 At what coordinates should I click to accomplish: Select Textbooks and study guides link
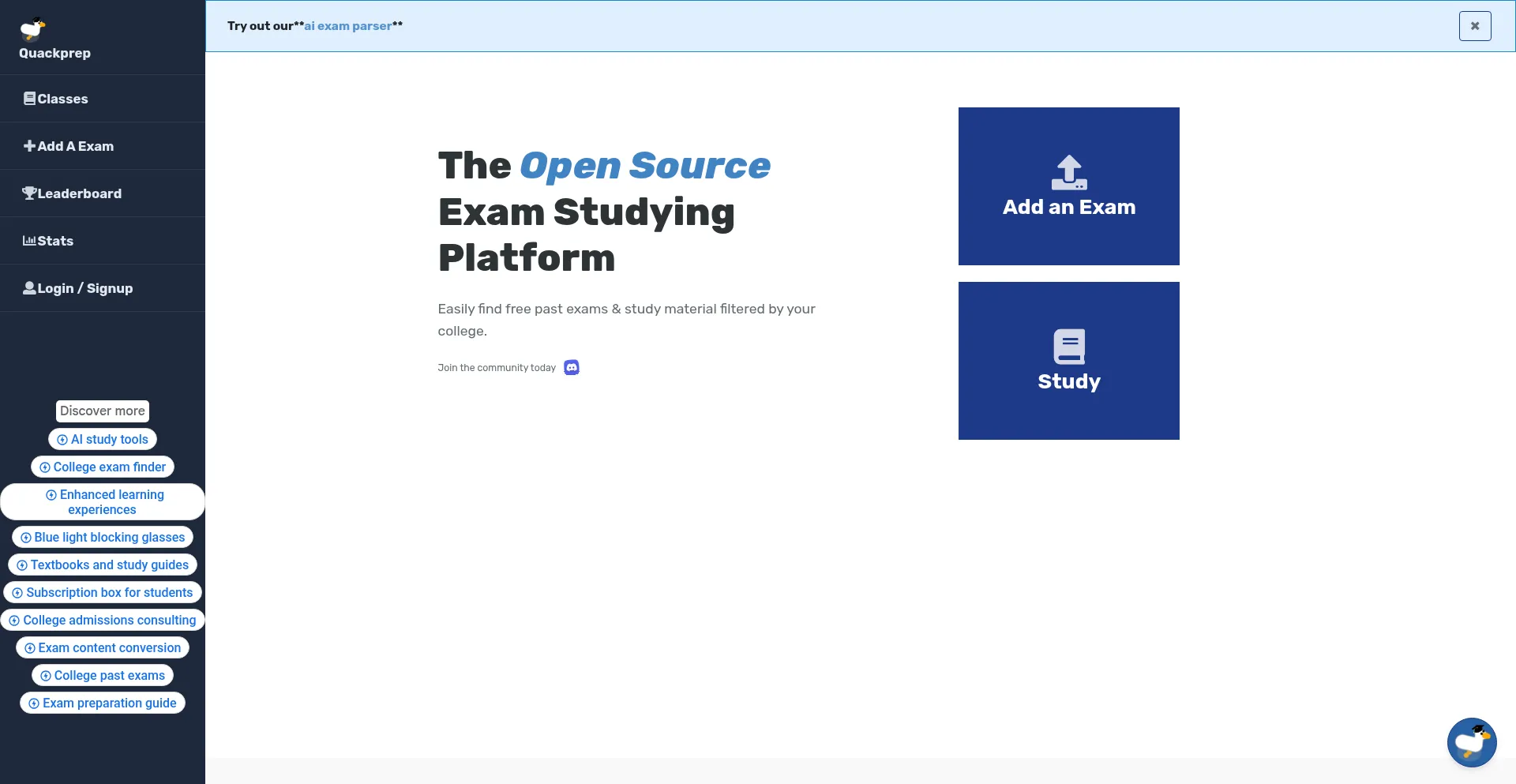click(x=103, y=565)
